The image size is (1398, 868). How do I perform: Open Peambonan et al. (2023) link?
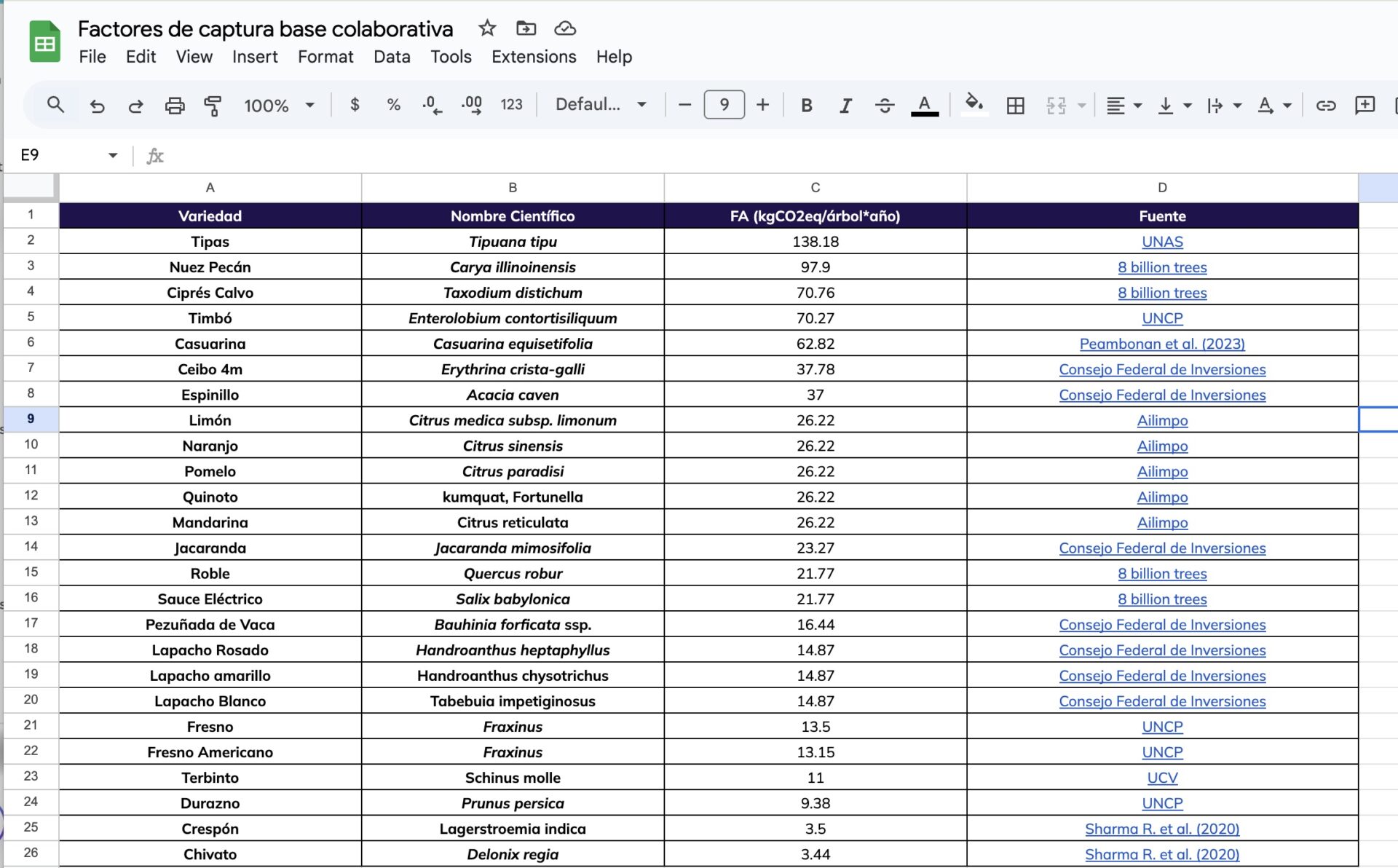[x=1162, y=344]
